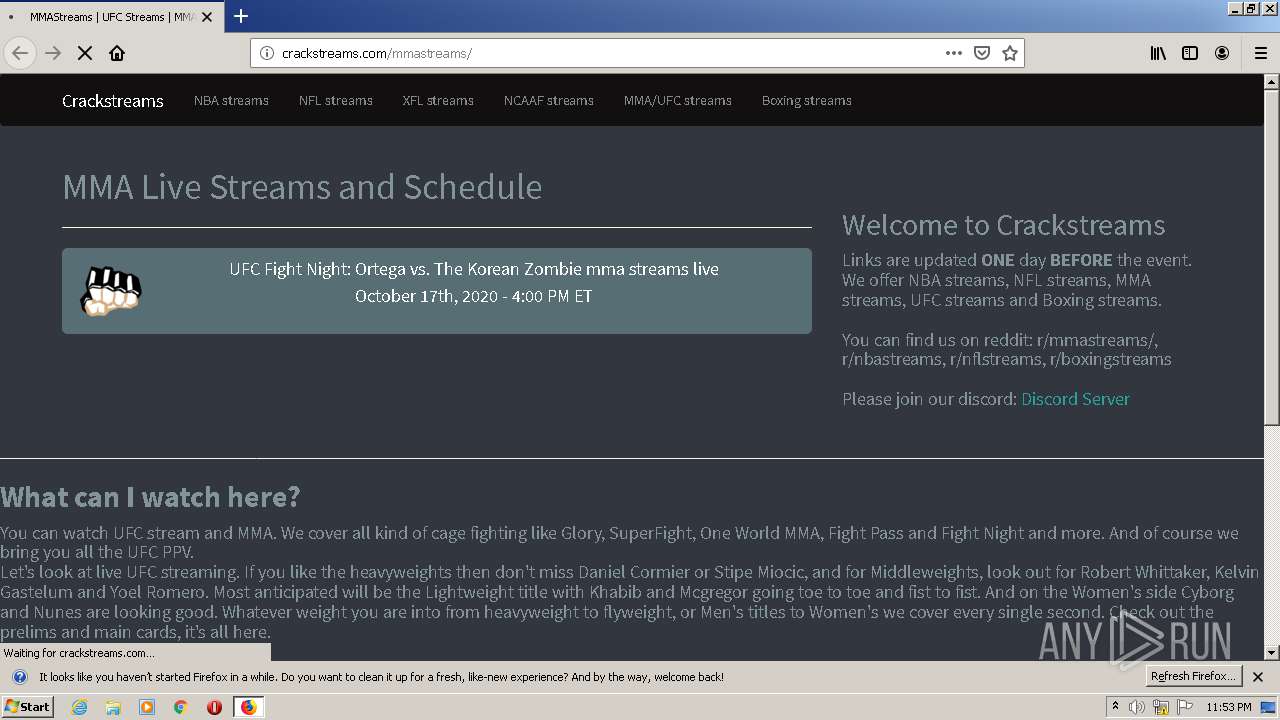Click the Refresh Firefox button

[1193, 676]
